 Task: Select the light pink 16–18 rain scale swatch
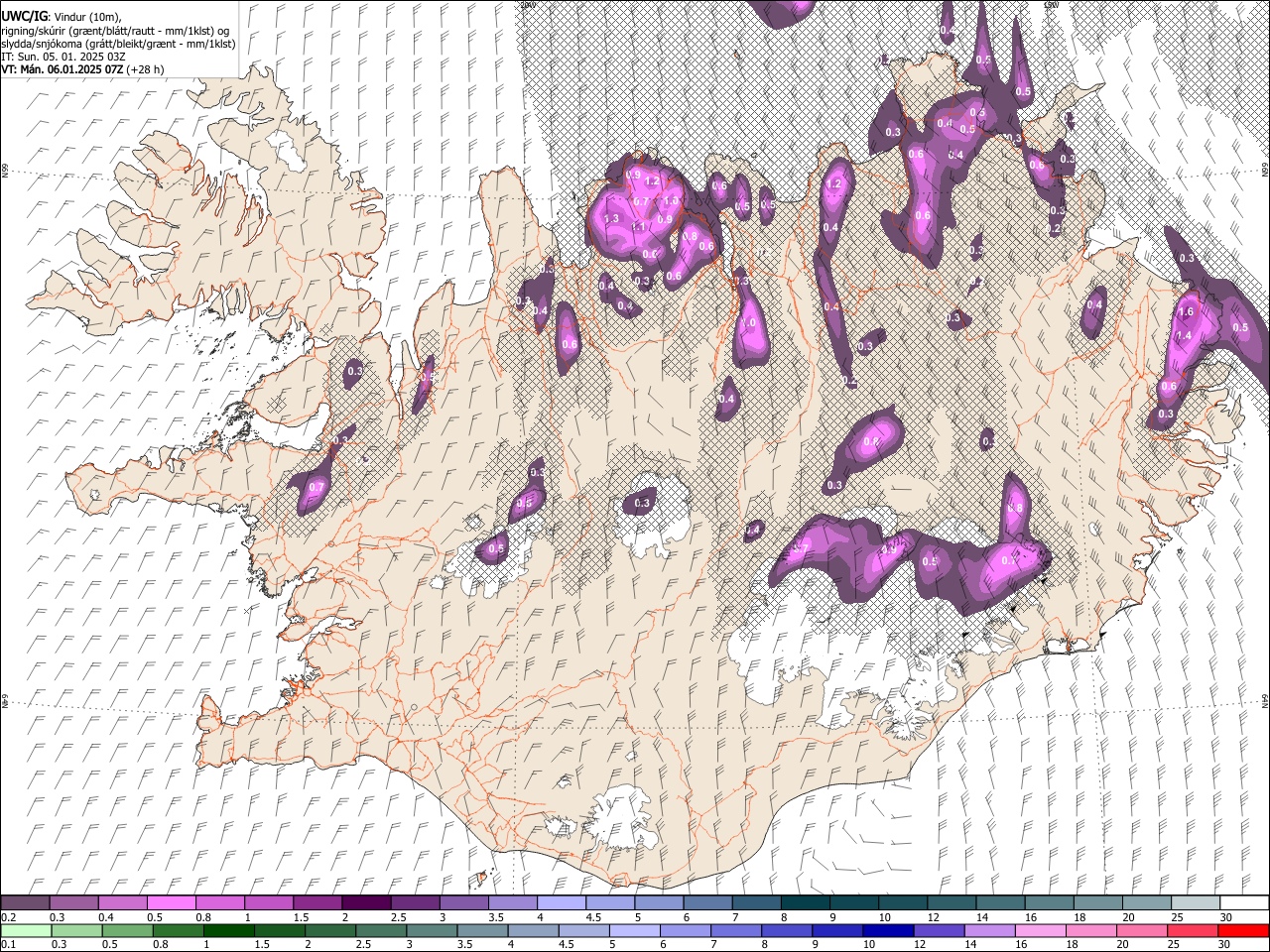pos(1040,931)
